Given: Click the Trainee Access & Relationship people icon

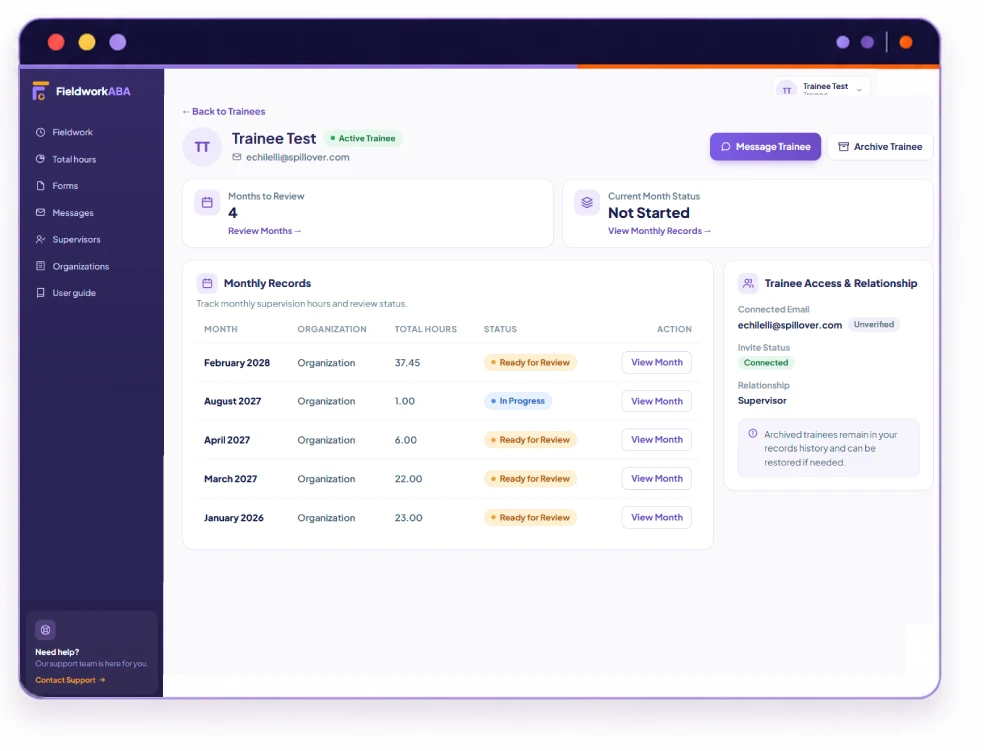Looking at the screenshot, I should tap(748, 284).
